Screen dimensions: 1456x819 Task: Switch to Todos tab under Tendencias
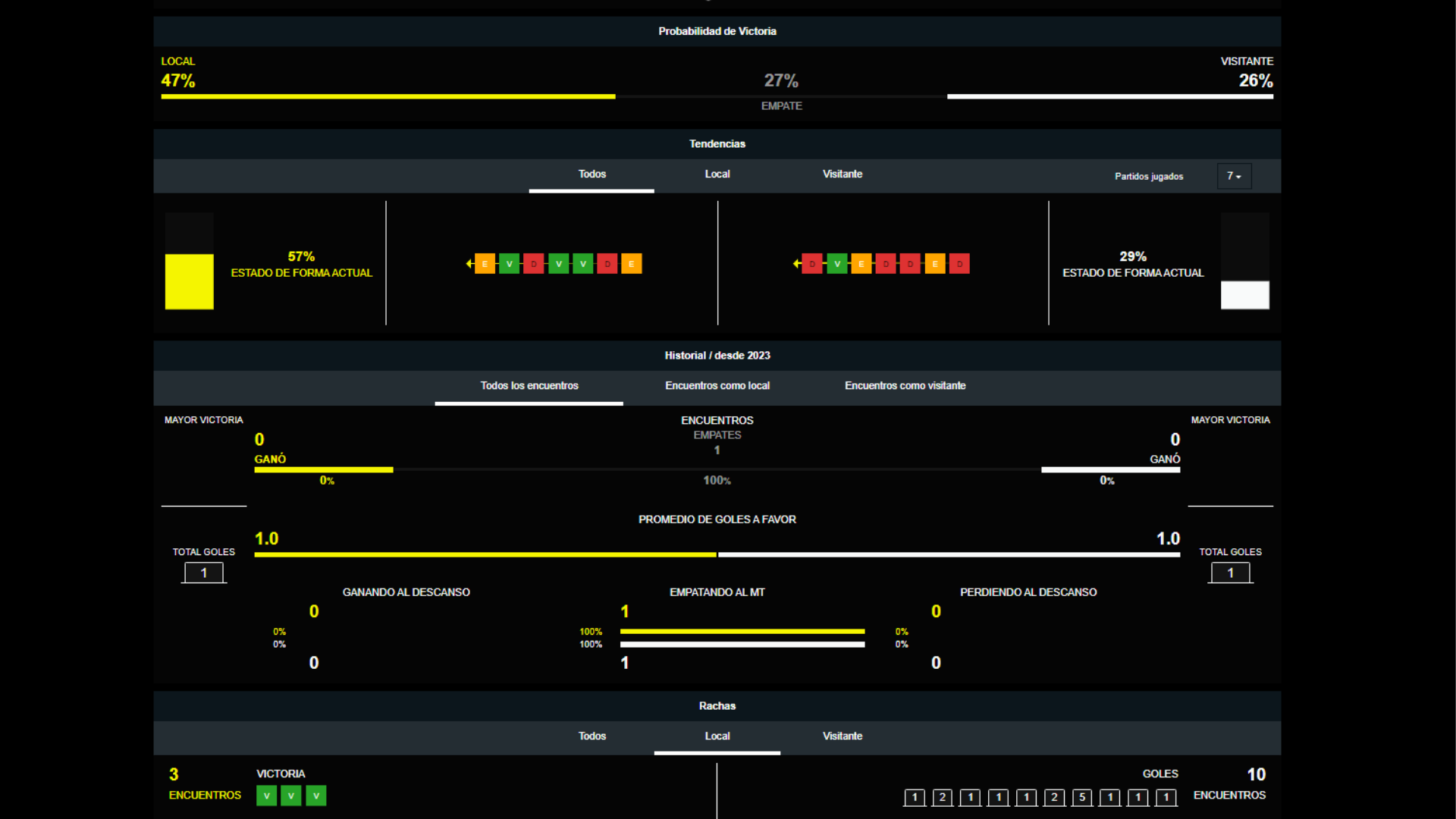pos(591,174)
